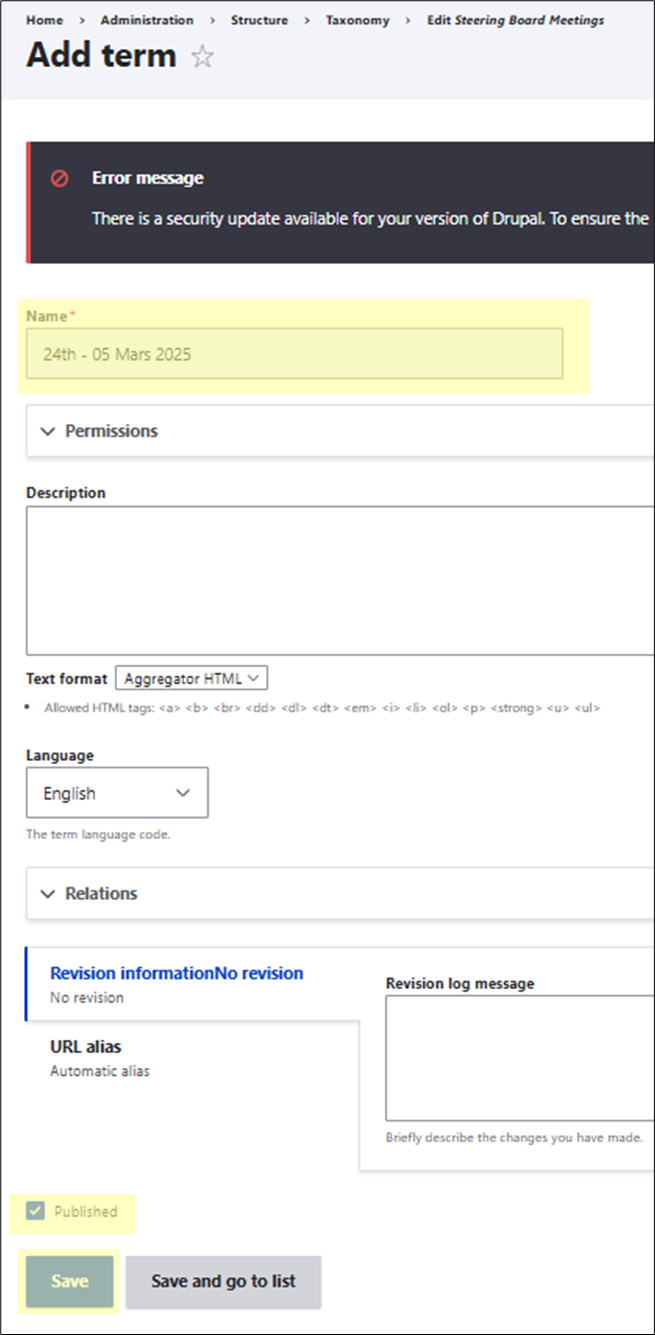Open the Structure breadcrumb link
The image size is (655, 1335).
click(x=259, y=20)
